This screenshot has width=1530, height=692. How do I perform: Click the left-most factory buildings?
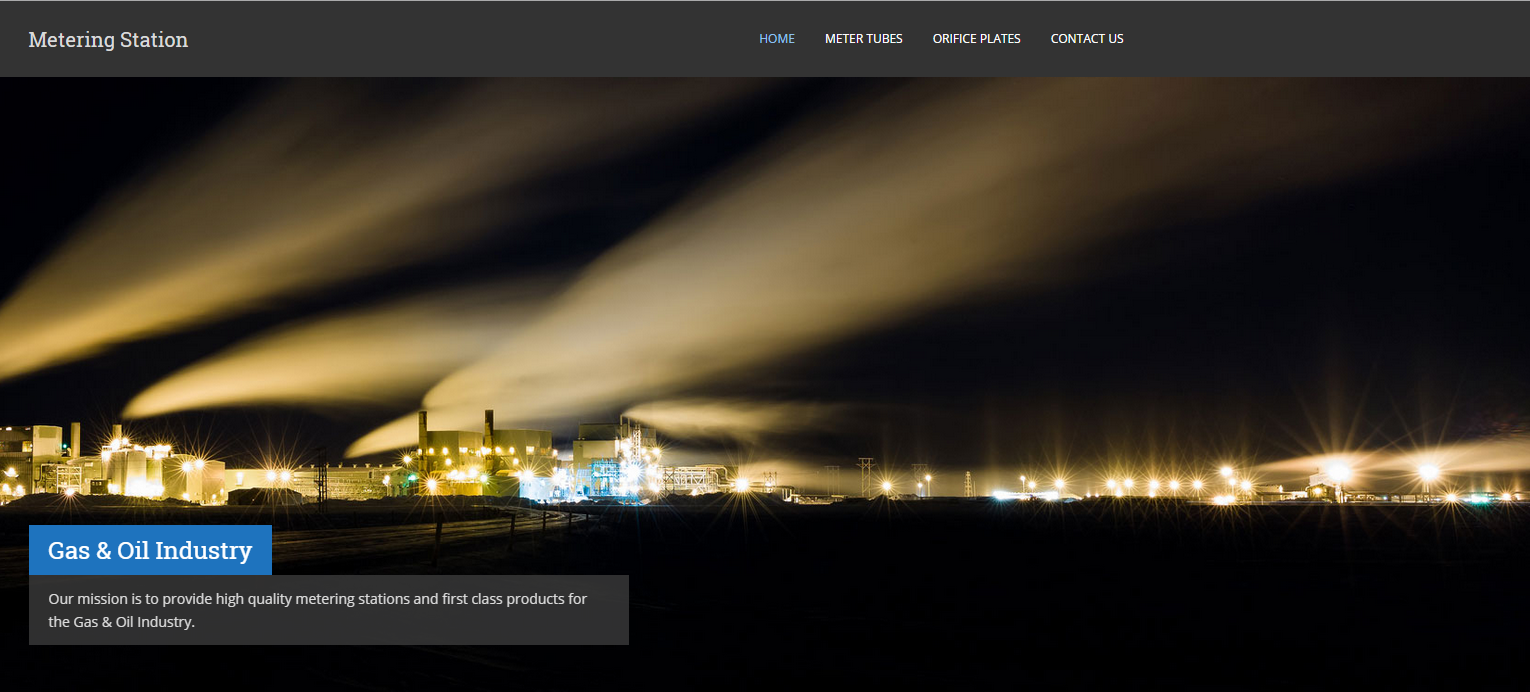coord(40,460)
